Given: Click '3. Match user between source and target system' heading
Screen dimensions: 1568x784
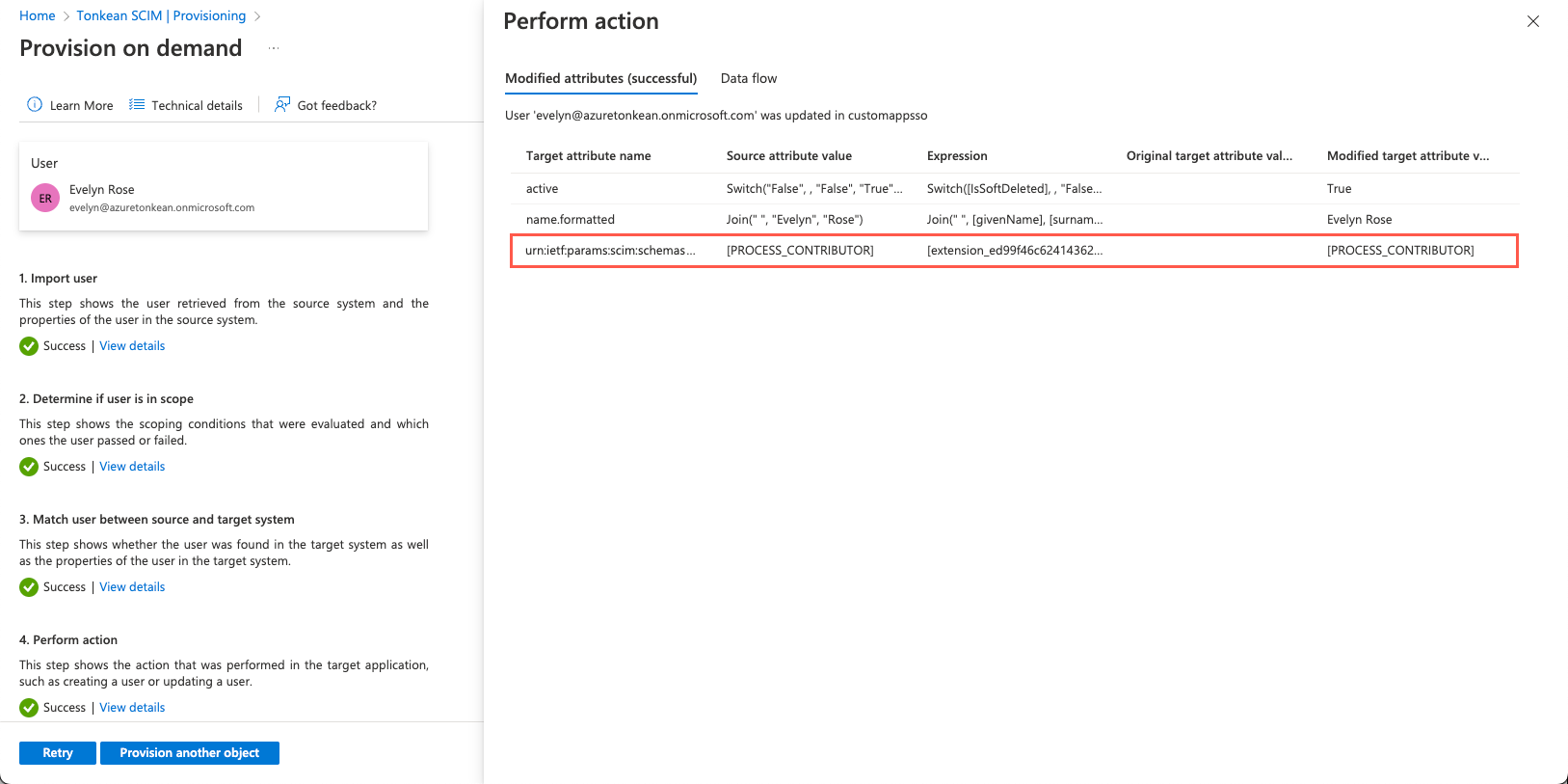Looking at the screenshot, I should tap(157, 520).
